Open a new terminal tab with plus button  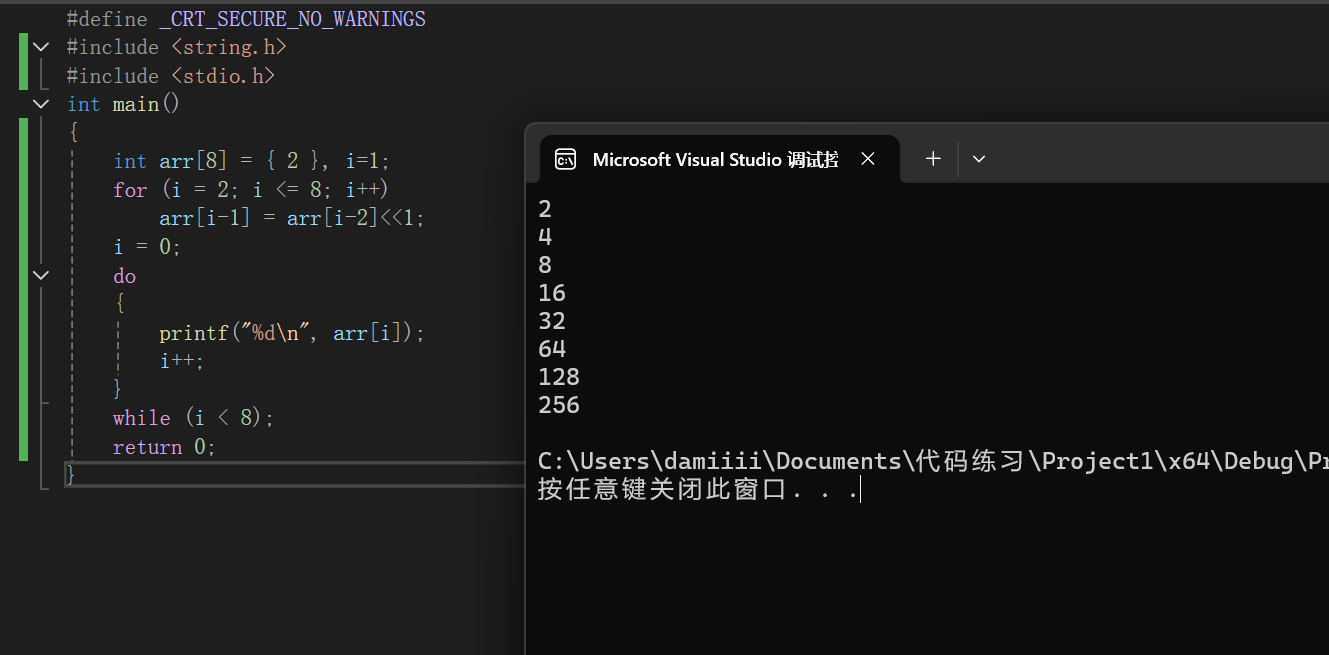pos(933,159)
